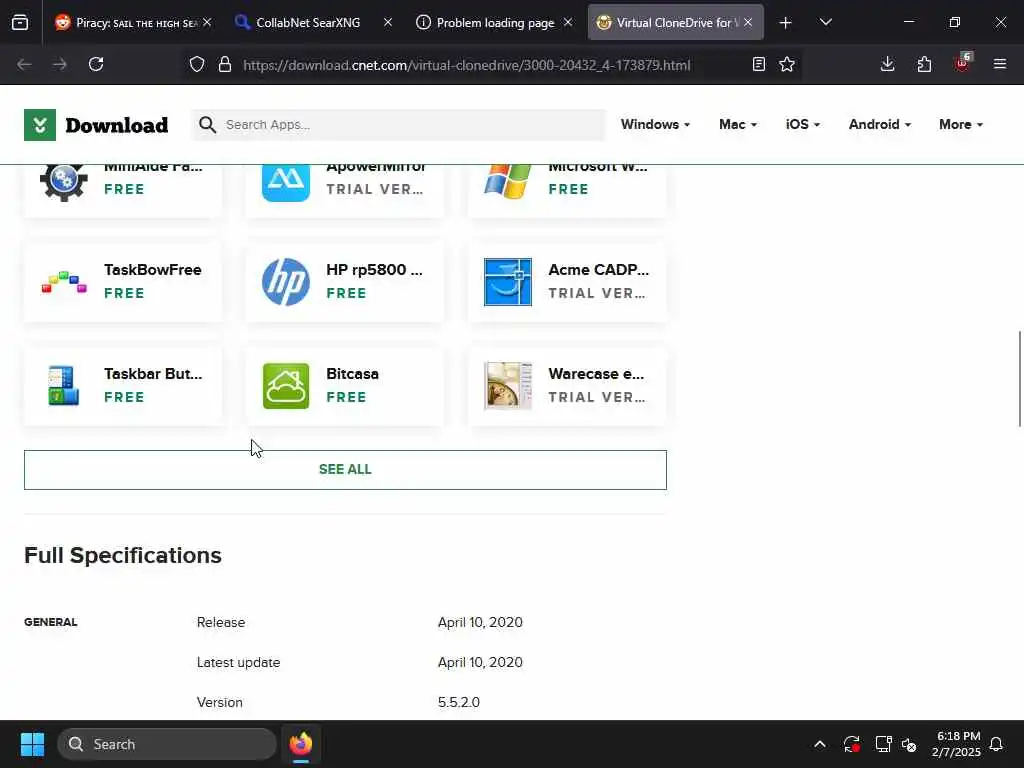
Task: Click the SEE ALL button
Action: 345,470
